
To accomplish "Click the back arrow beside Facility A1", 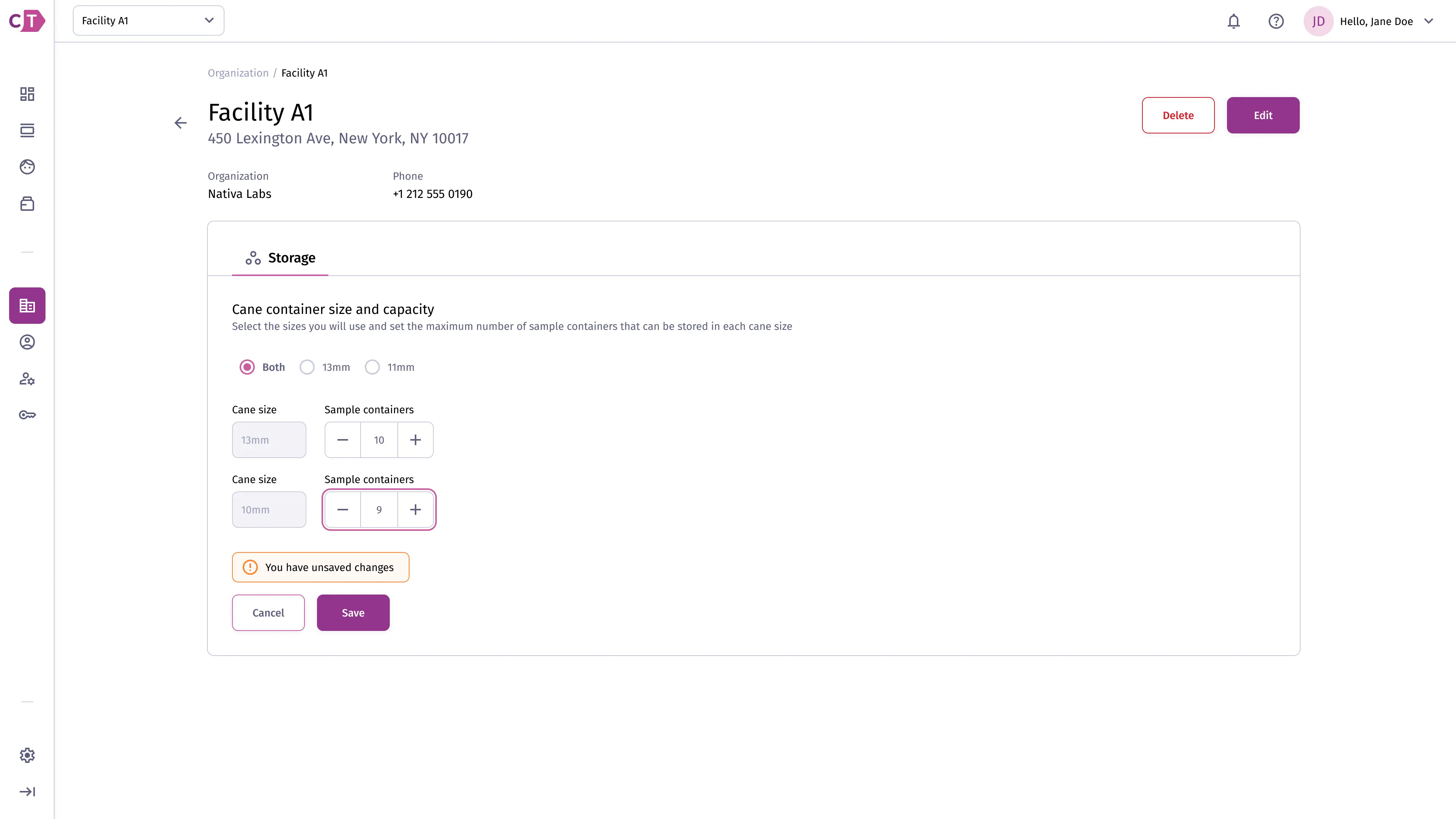I will click(180, 122).
